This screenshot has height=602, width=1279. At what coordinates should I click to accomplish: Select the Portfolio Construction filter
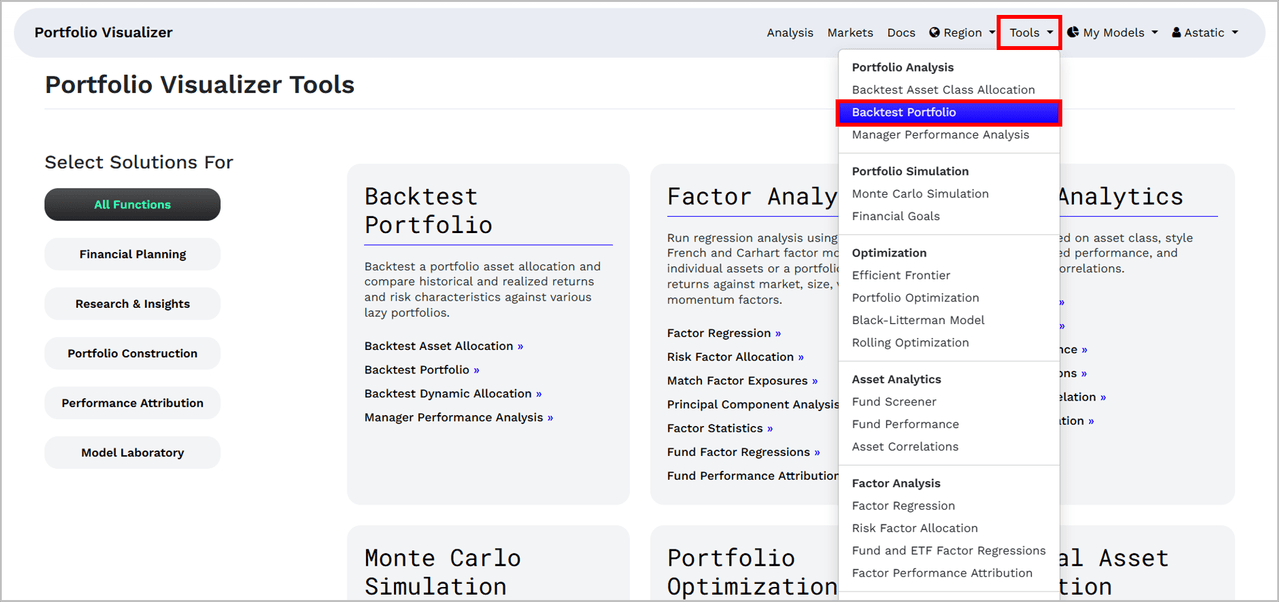(x=132, y=353)
